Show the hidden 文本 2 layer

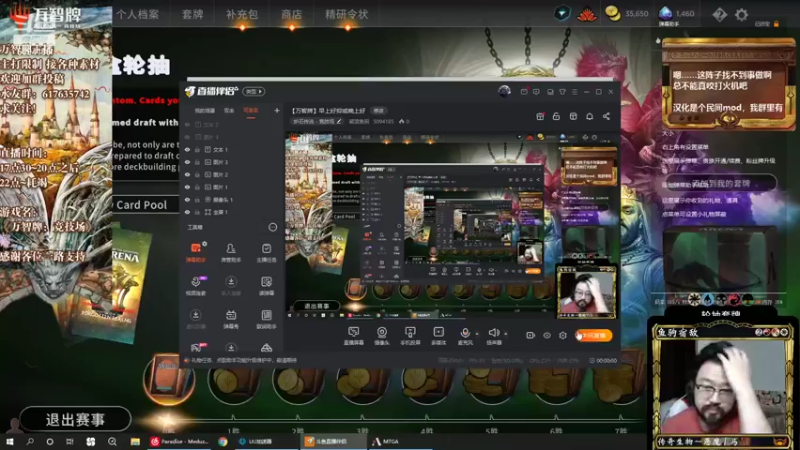187,125
